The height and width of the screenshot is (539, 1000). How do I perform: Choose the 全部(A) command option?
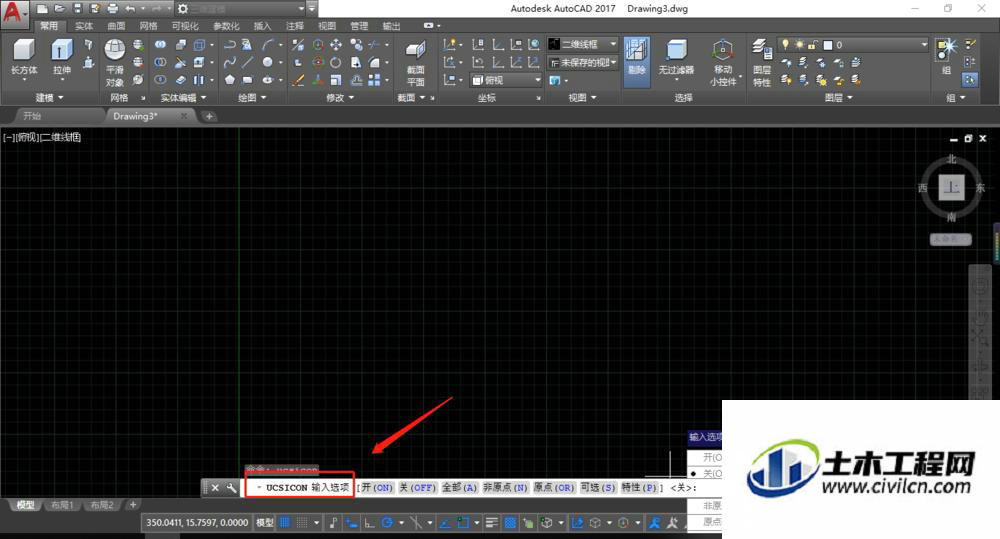(x=459, y=487)
